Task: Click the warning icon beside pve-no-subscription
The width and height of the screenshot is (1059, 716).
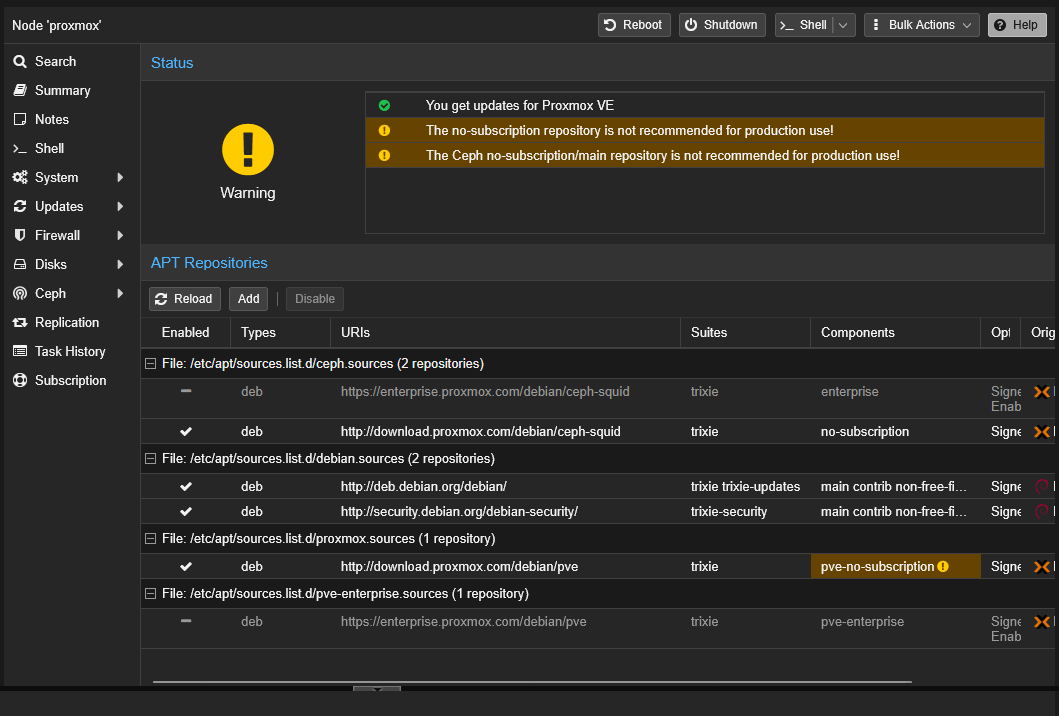Action: point(943,567)
